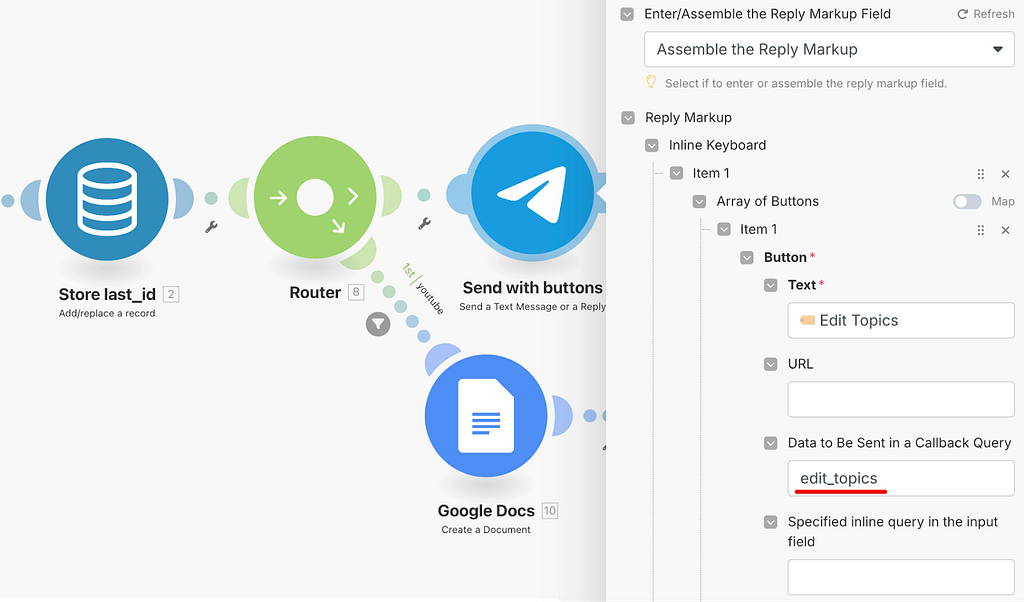This screenshot has height=602, width=1024.
Task: Click the Router module number 8 badge
Action: 356,292
